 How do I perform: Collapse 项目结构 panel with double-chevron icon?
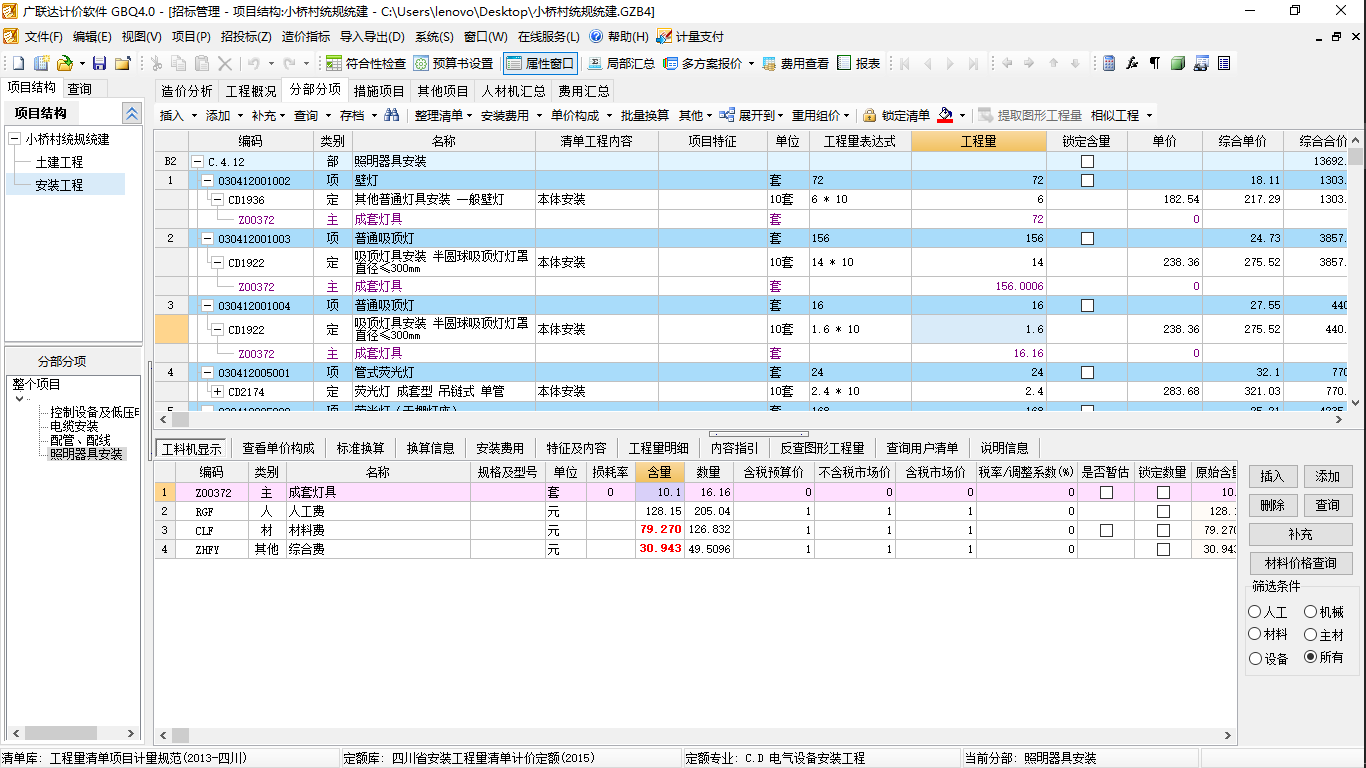[131, 113]
